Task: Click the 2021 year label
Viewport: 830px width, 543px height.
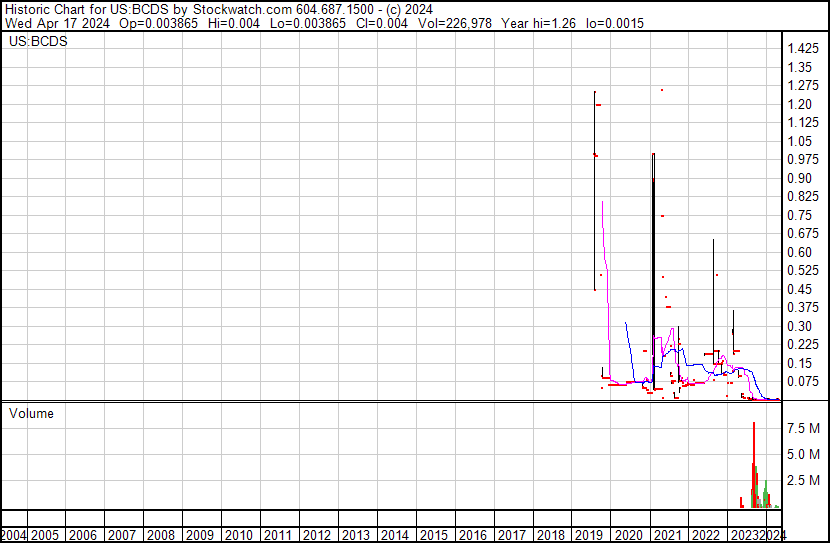Action: (667, 535)
